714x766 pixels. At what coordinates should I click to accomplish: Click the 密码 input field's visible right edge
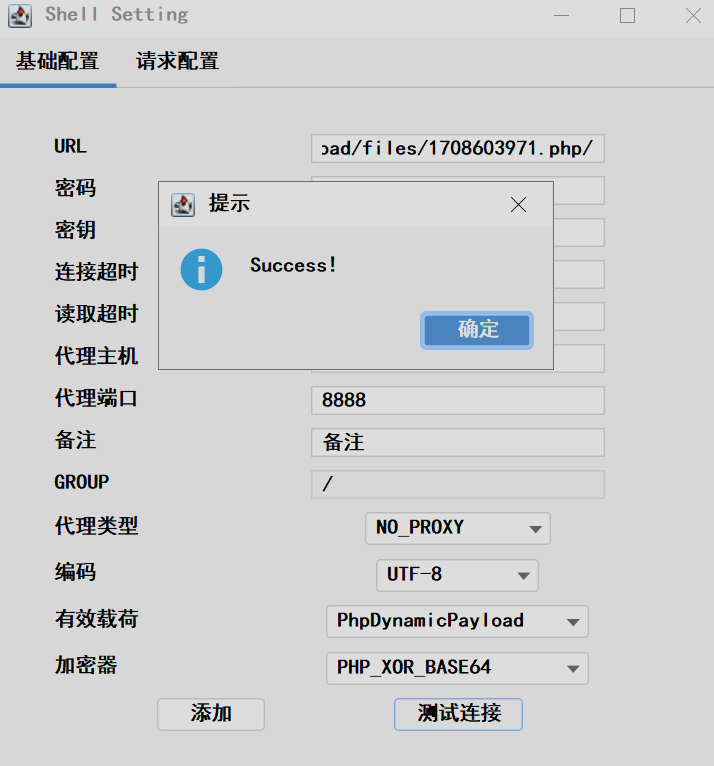579,191
